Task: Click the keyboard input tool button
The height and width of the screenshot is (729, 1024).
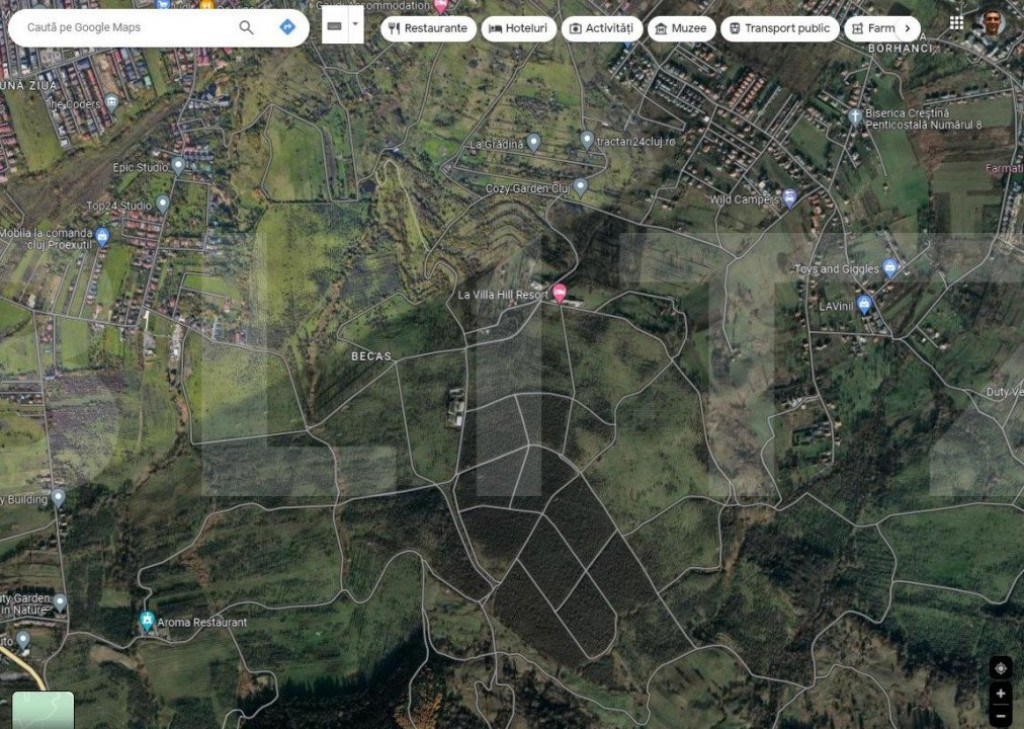Action: [334, 25]
